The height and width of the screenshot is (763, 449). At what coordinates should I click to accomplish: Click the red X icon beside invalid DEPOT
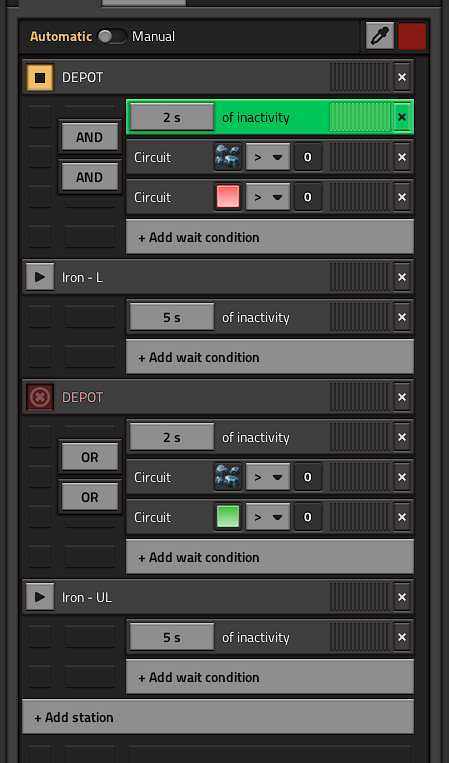(40, 397)
